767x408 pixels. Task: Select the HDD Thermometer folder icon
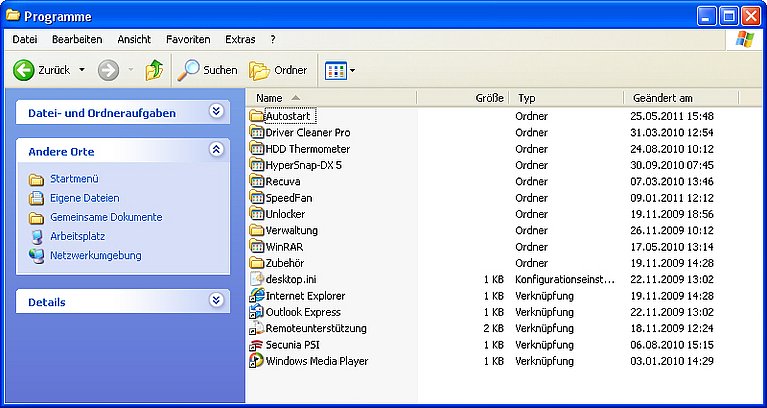tap(257, 149)
